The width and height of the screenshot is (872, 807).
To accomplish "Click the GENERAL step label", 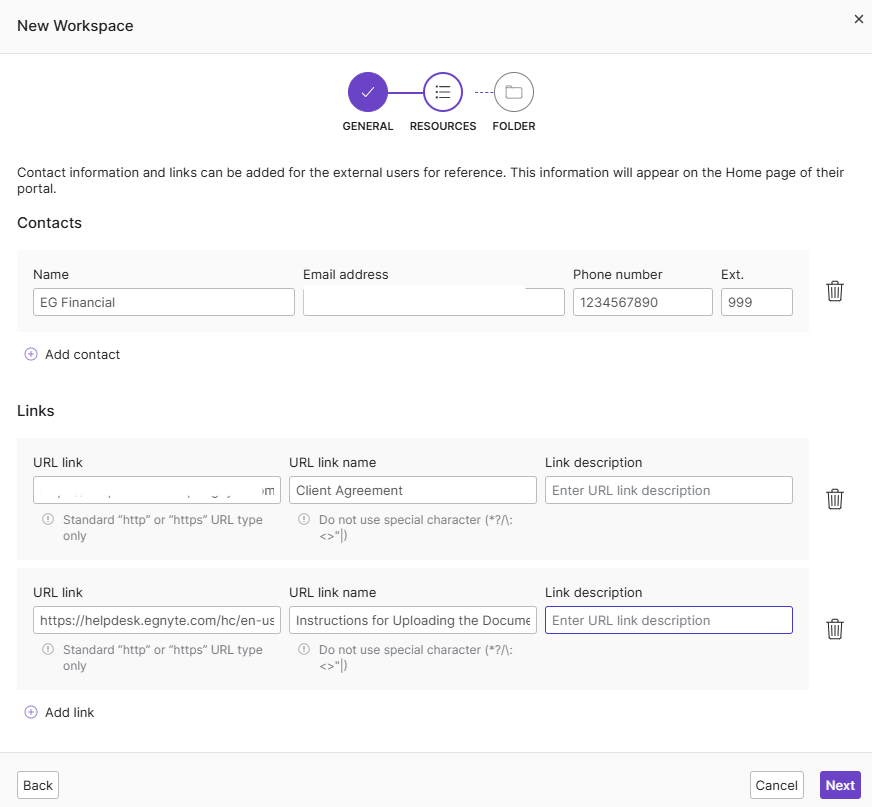I will pyautogui.click(x=368, y=126).
